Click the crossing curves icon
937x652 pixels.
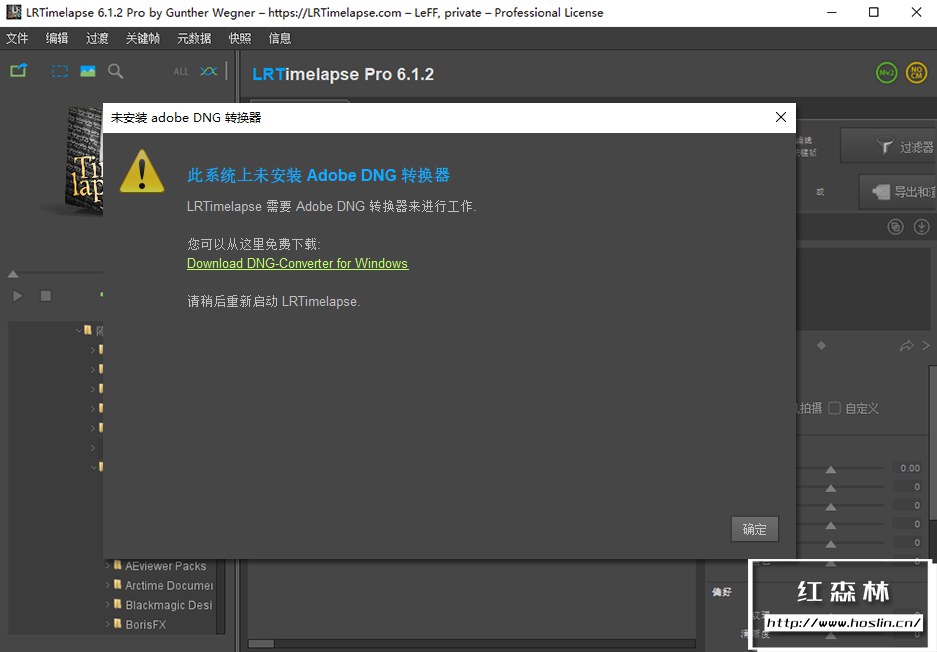coord(209,71)
